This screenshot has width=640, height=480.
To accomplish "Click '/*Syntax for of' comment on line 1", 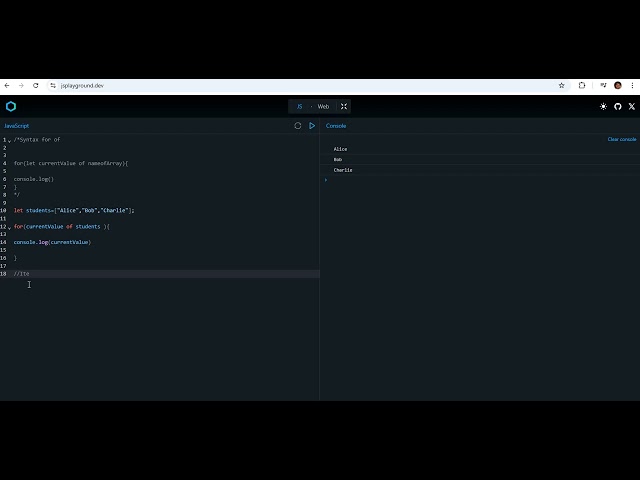I will coord(37,140).
